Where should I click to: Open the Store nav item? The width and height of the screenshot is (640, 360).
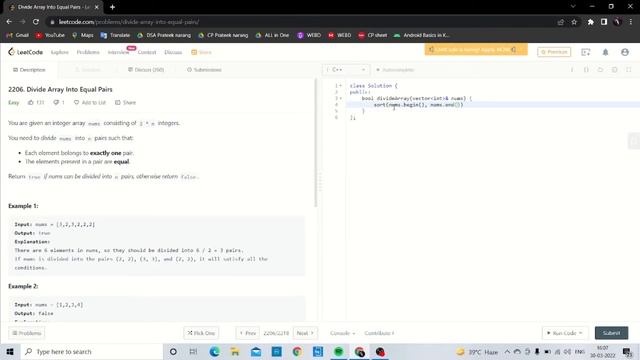tap(202, 52)
